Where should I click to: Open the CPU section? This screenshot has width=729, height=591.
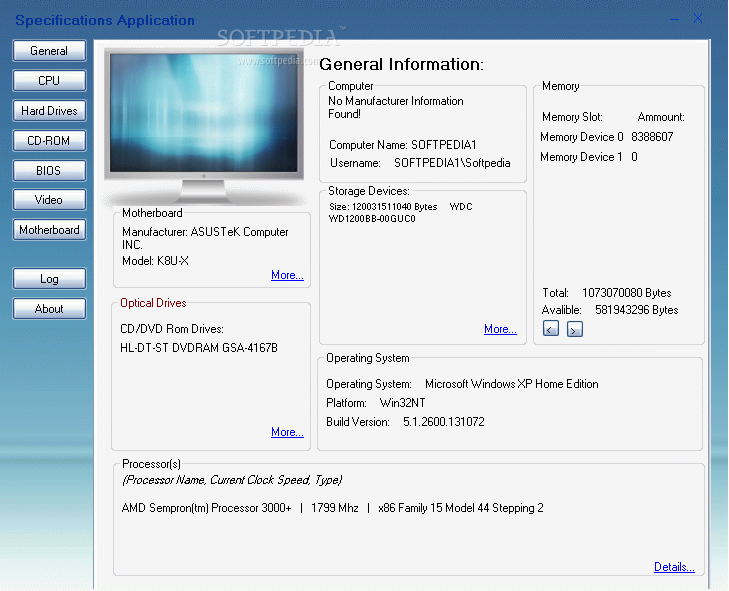(x=49, y=80)
